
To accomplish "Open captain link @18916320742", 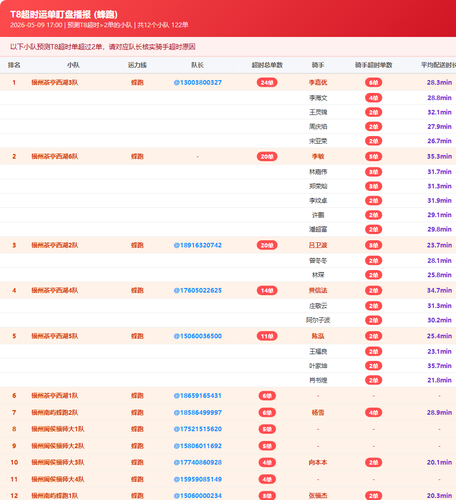I will pyautogui.click(x=198, y=245).
